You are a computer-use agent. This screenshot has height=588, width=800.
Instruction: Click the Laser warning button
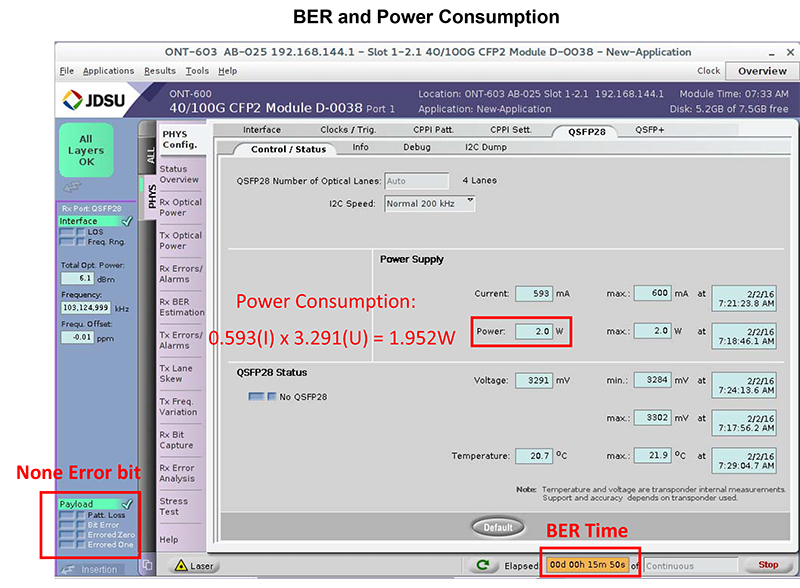point(193,566)
